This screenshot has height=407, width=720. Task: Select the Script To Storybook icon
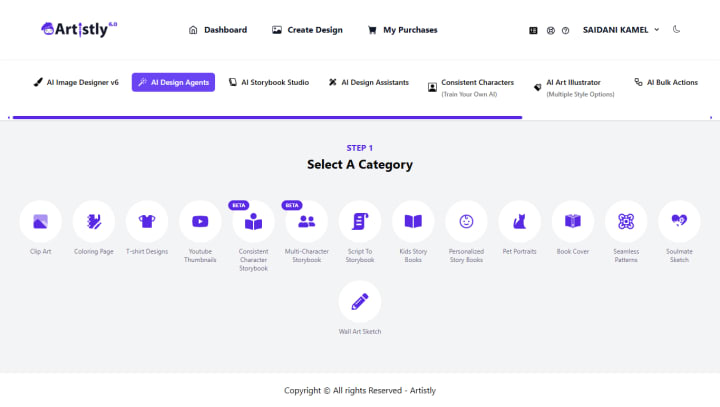click(x=360, y=221)
